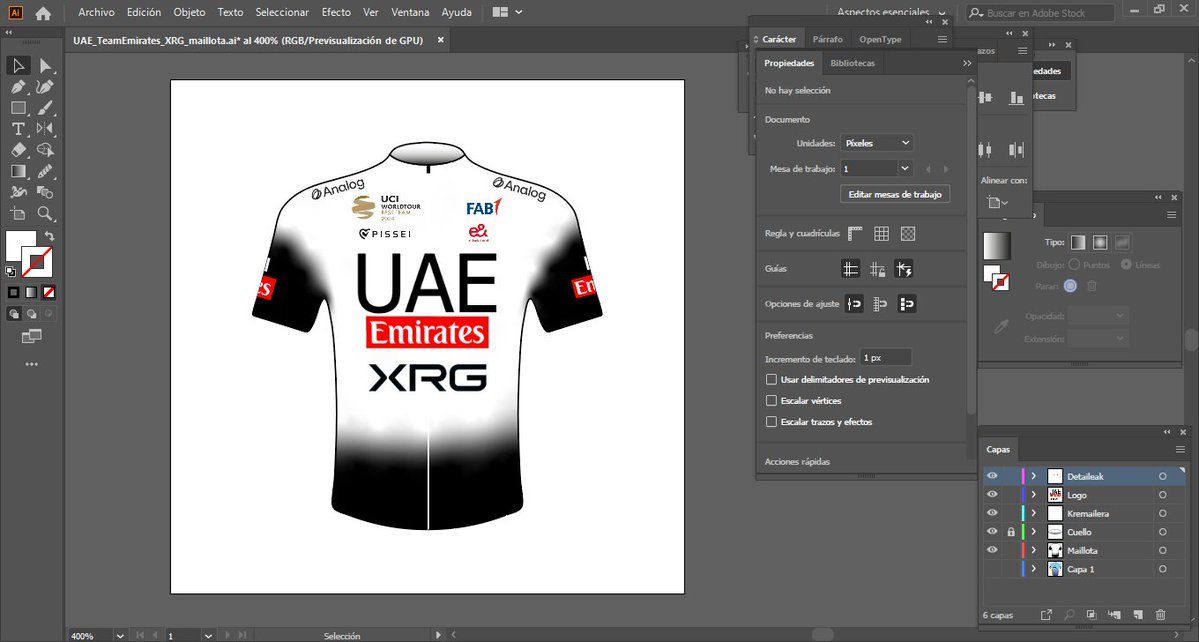The height and width of the screenshot is (642, 1199).
Task: Create new layer in Capas panel
Action: tap(1138, 614)
